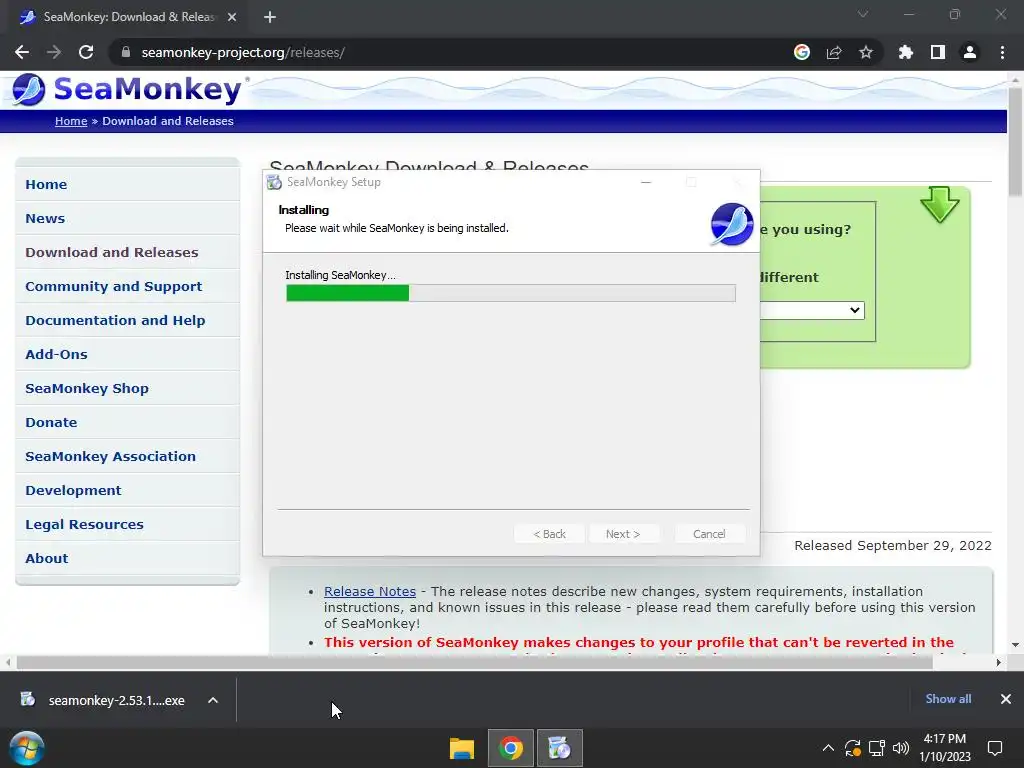Minimize the SeaMonkey Setup dialog
Image resolution: width=1024 pixels, height=768 pixels.
(646, 182)
